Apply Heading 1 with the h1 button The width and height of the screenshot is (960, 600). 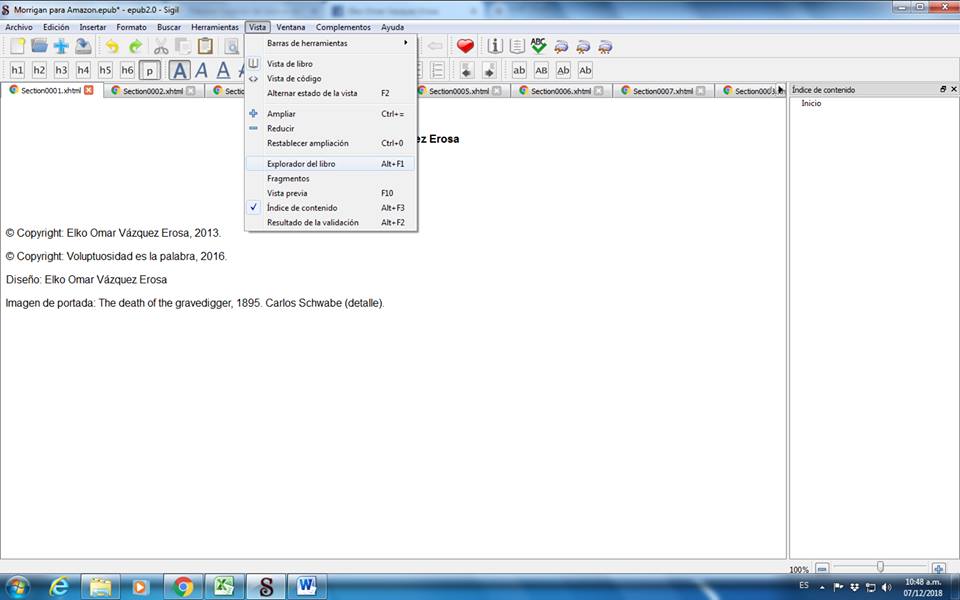tap(17, 70)
